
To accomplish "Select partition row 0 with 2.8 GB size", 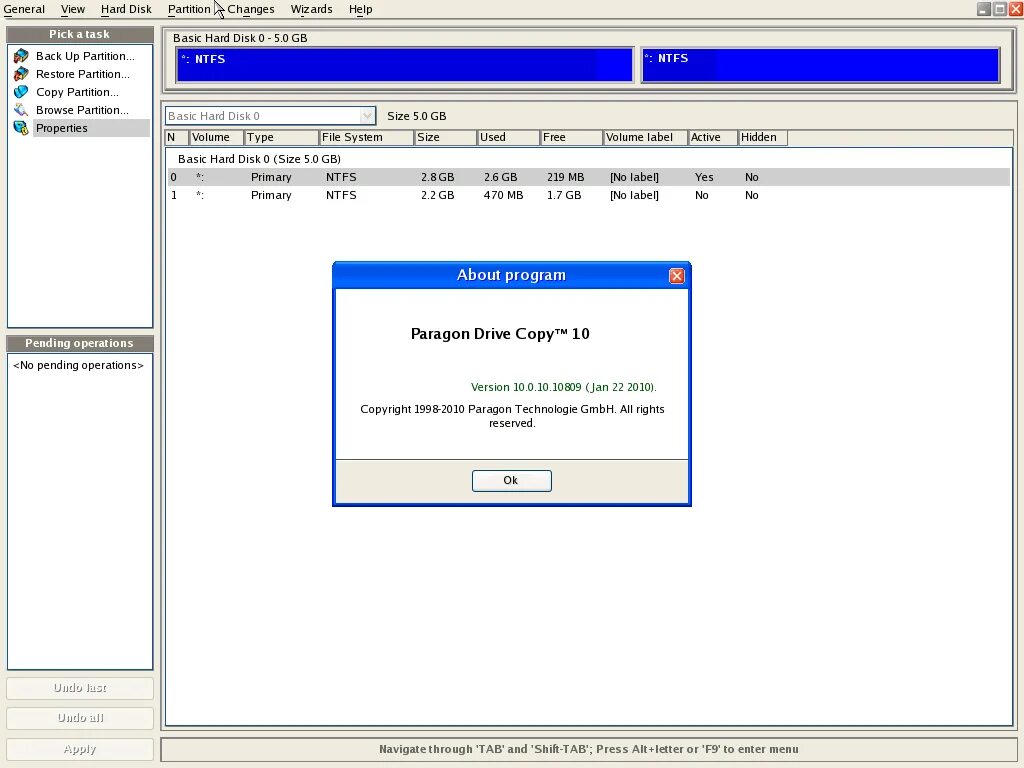I will tap(588, 177).
